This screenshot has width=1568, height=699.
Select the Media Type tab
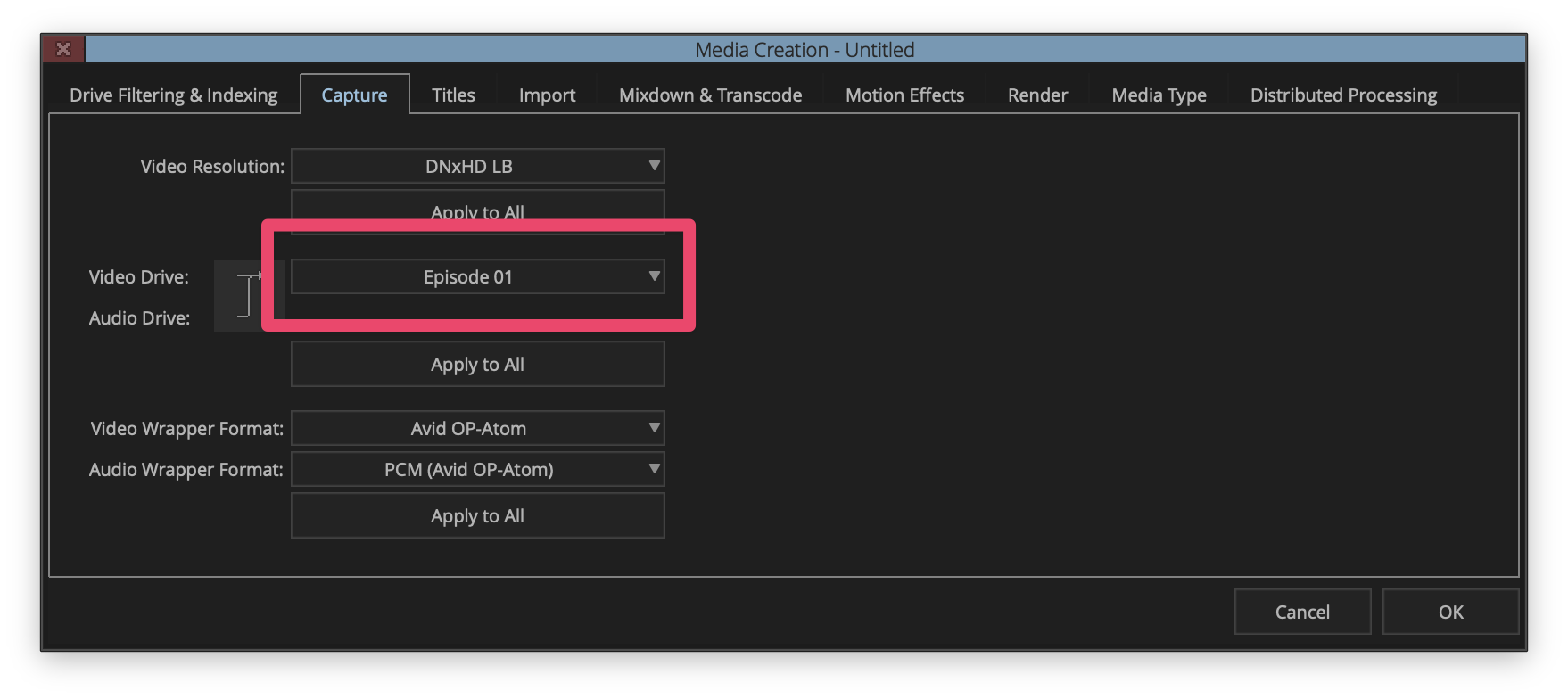(1159, 95)
